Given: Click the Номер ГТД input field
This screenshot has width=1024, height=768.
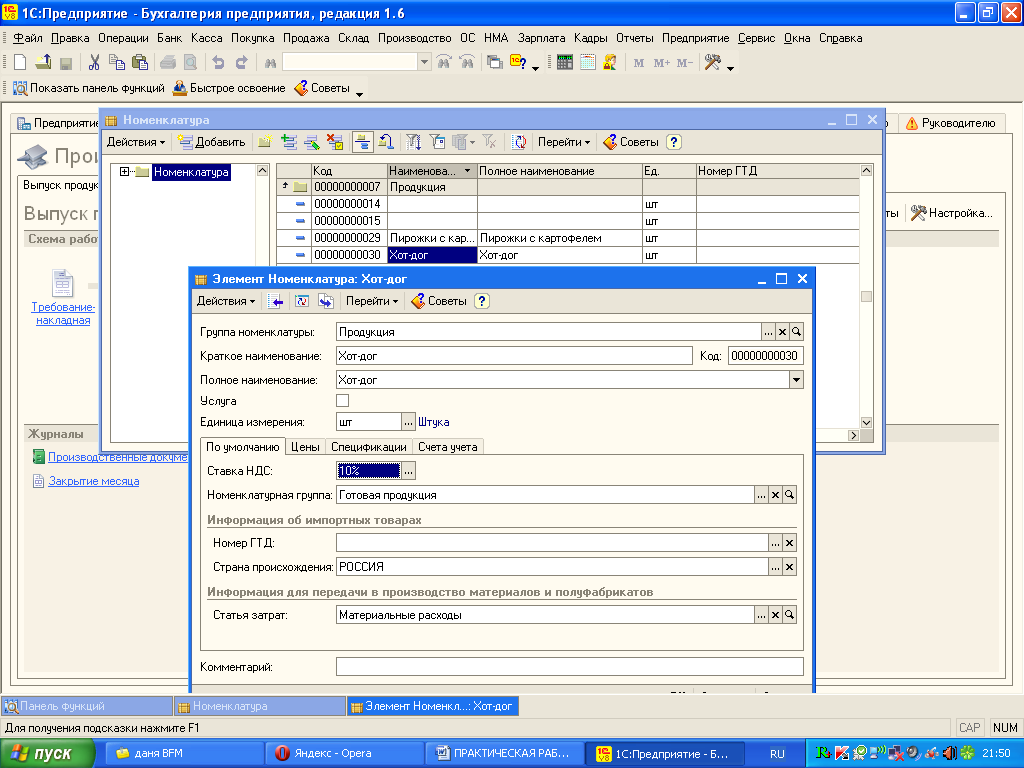Looking at the screenshot, I should [552, 543].
